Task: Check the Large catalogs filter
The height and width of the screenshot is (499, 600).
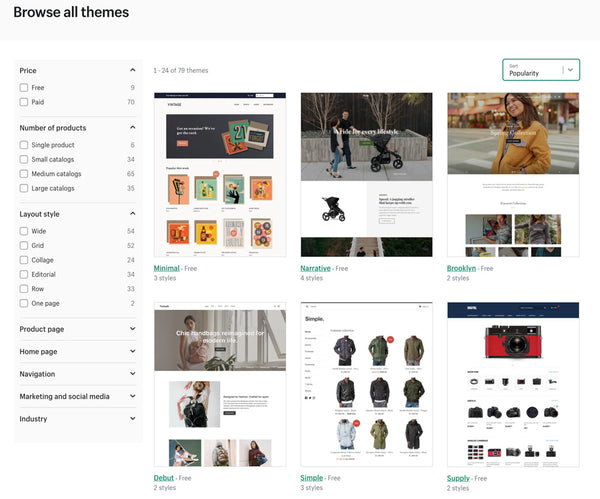Action: pos(24,188)
